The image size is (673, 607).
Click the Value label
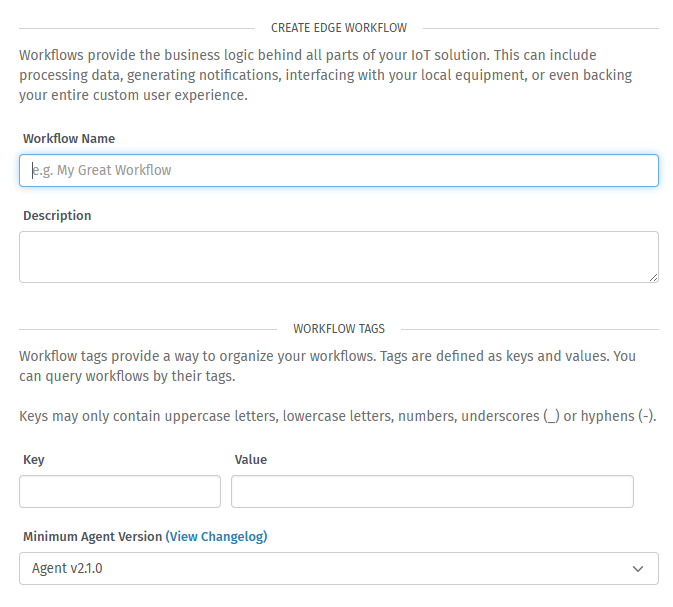coord(251,460)
